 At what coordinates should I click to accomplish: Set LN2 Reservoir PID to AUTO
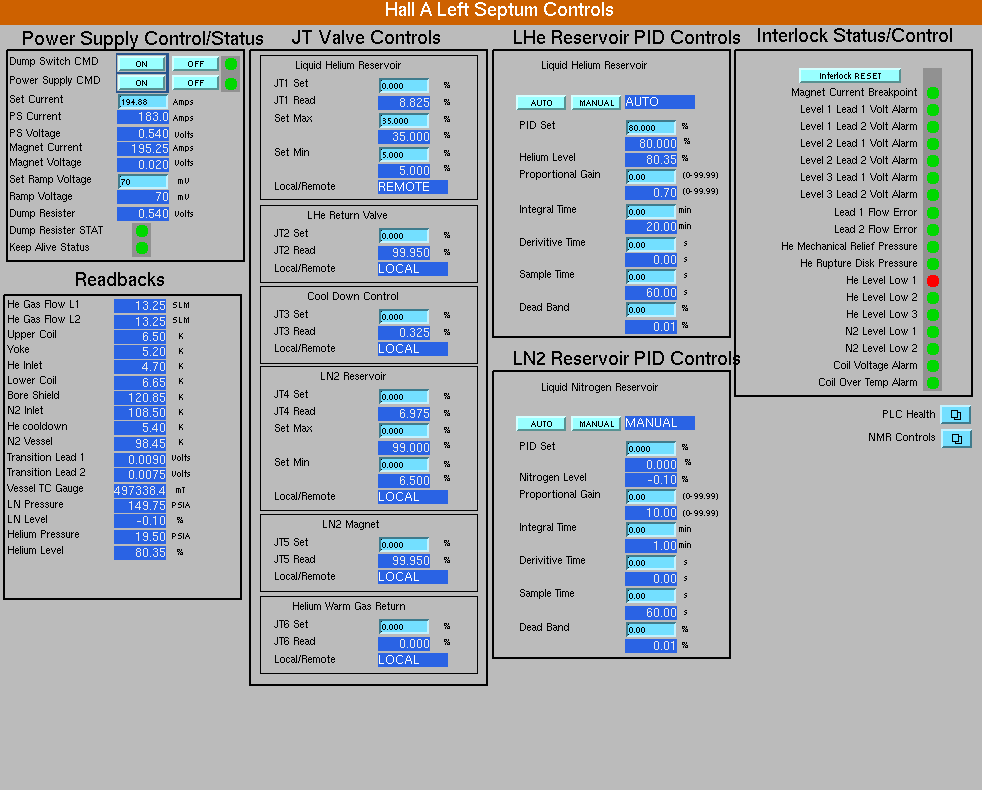541,424
